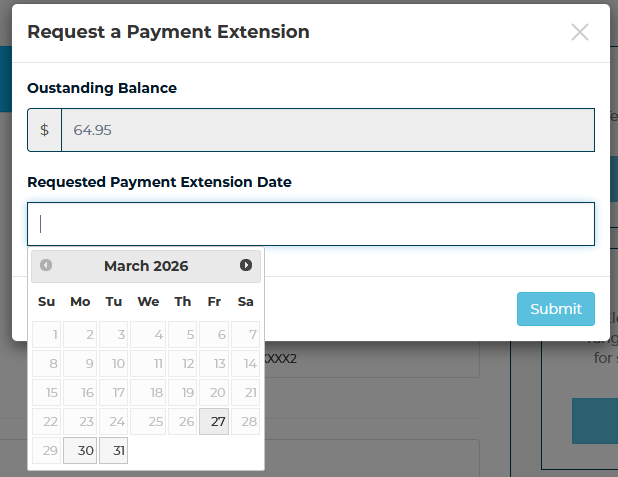Click the Requested Payment Extension Date field

(311, 224)
